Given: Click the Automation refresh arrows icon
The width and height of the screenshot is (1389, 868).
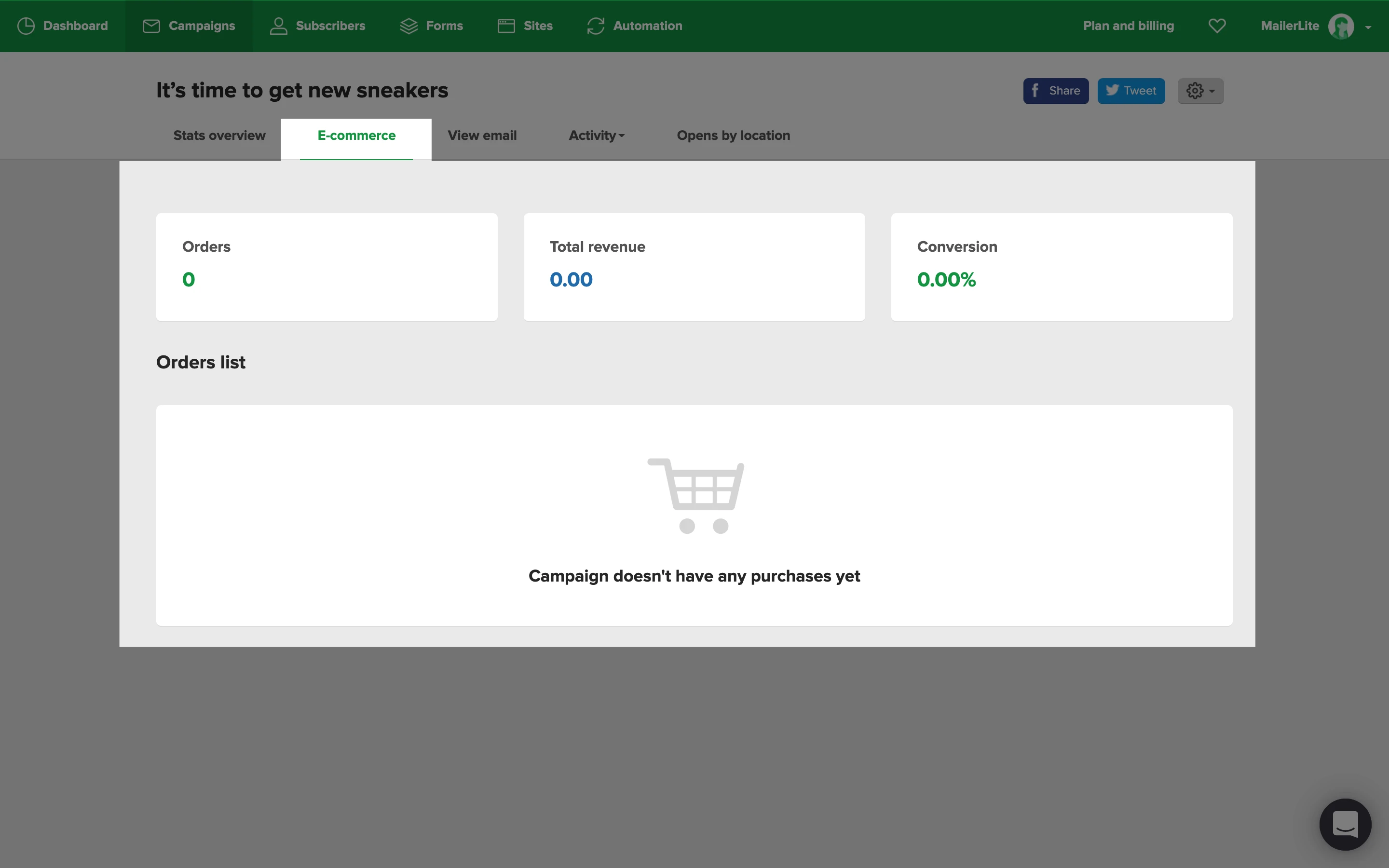Looking at the screenshot, I should point(595,26).
